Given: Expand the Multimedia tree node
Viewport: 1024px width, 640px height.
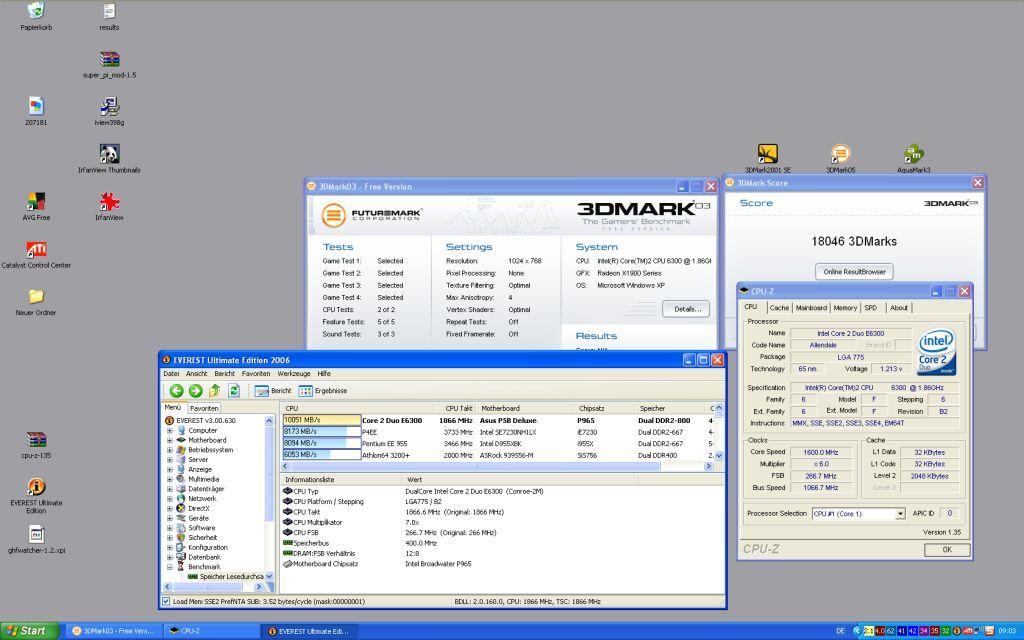Looking at the screenshot, I should [x=170, y=479].
